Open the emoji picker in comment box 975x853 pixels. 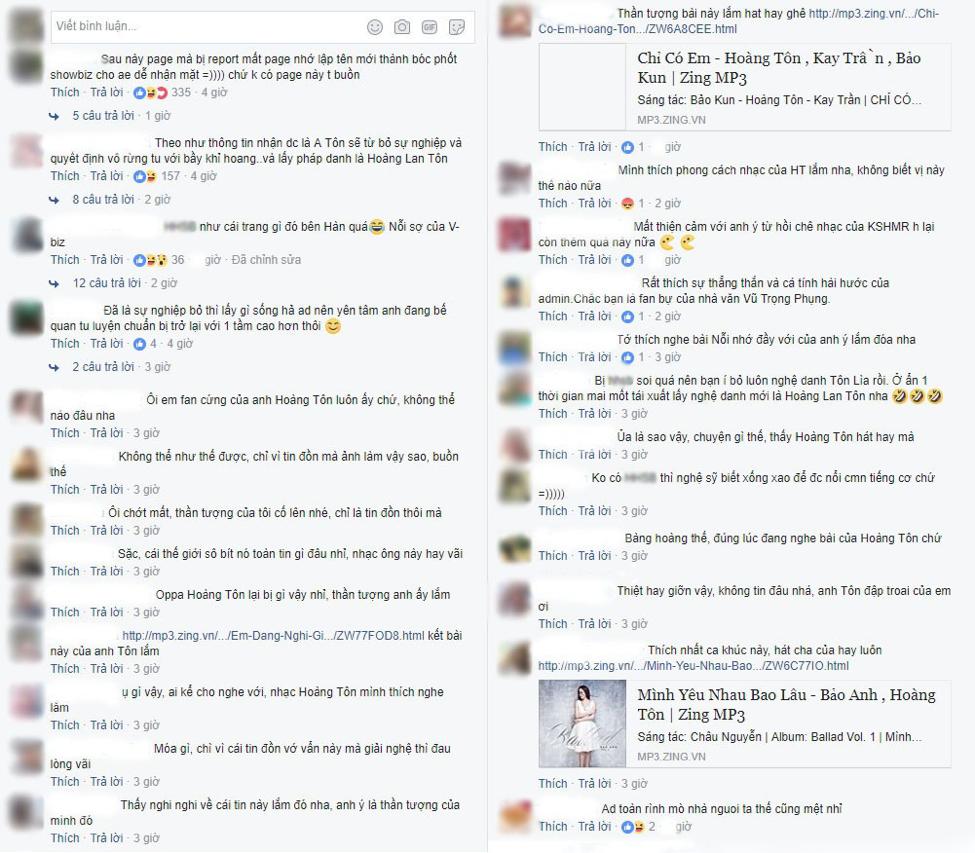tap(375, 27)
